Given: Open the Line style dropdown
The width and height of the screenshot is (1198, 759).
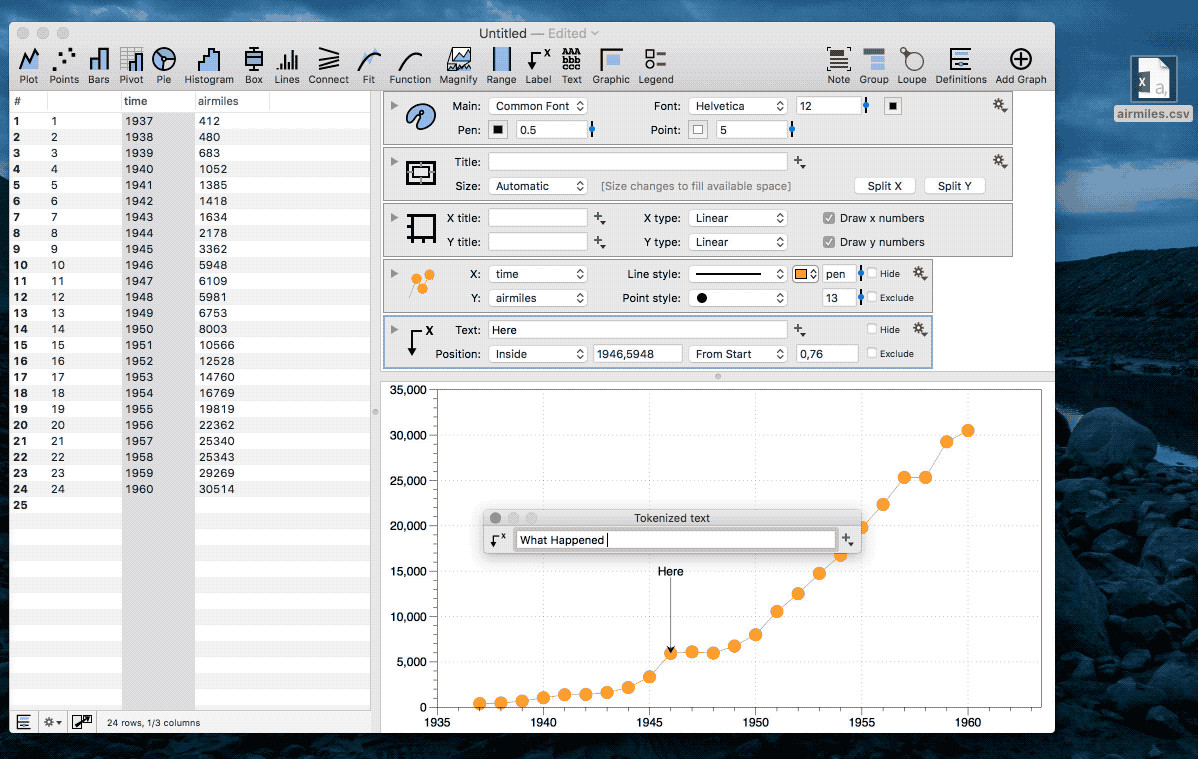Looking at the screenshot, I should click(x=738, y=274).
